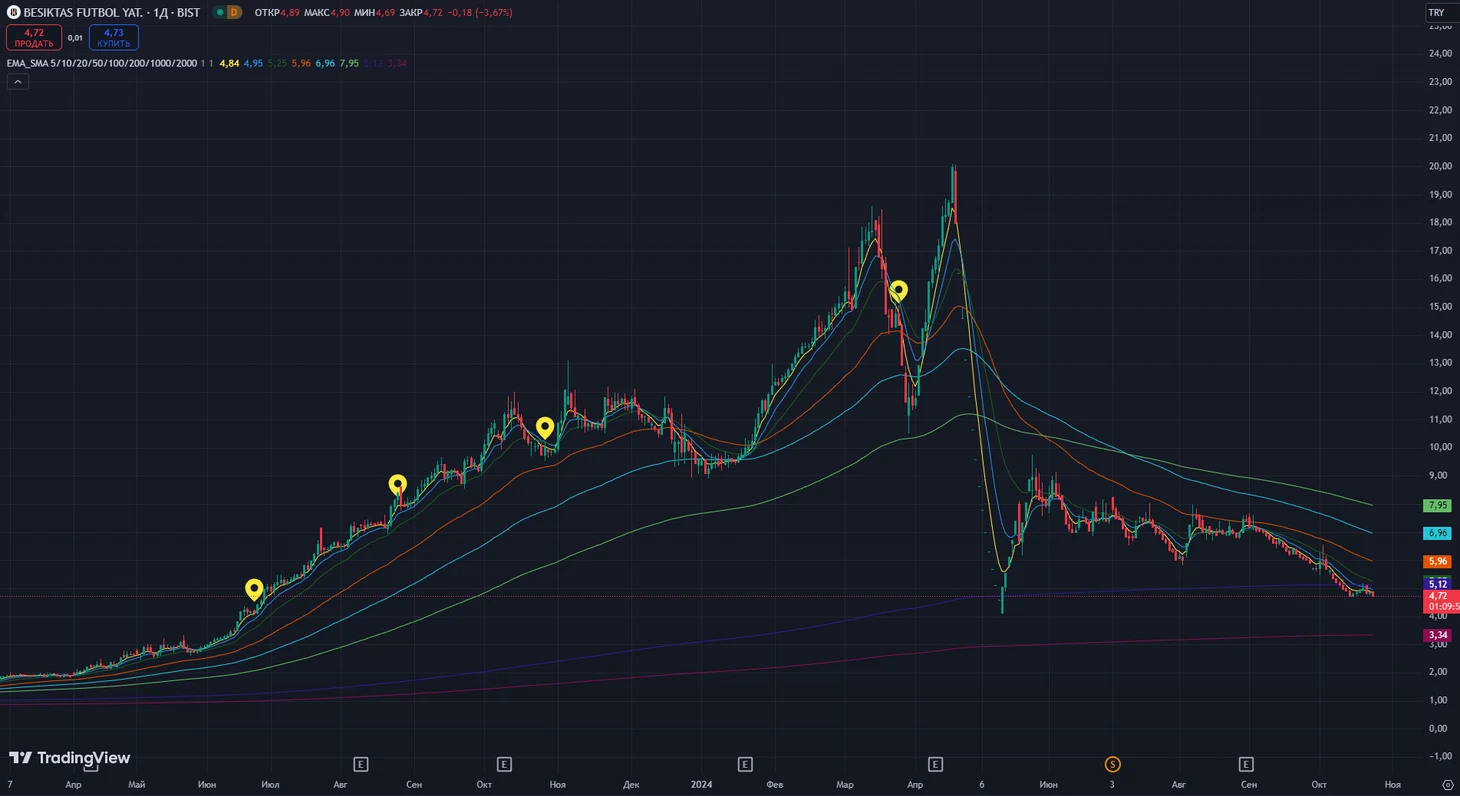This screenshot has width=1460, height=796.
Task: Click the 20,00 level on price axis
Action: (x=1440, y=166)
